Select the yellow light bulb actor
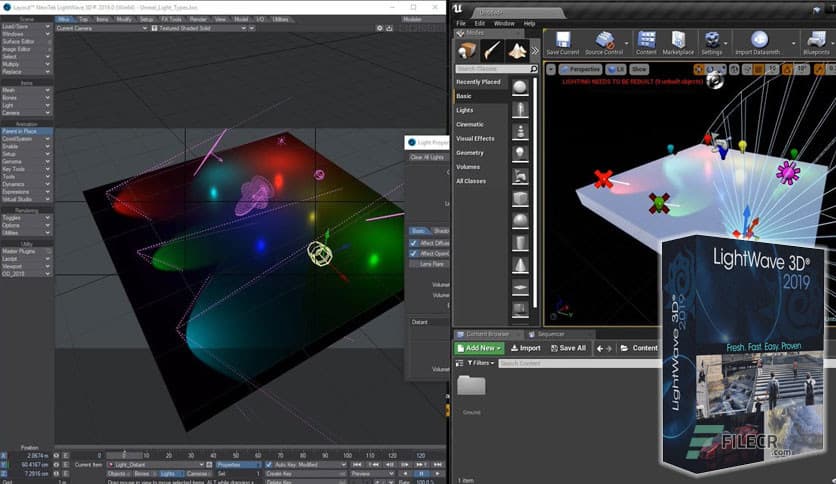 pyautogui.click(x=742, y=146)
